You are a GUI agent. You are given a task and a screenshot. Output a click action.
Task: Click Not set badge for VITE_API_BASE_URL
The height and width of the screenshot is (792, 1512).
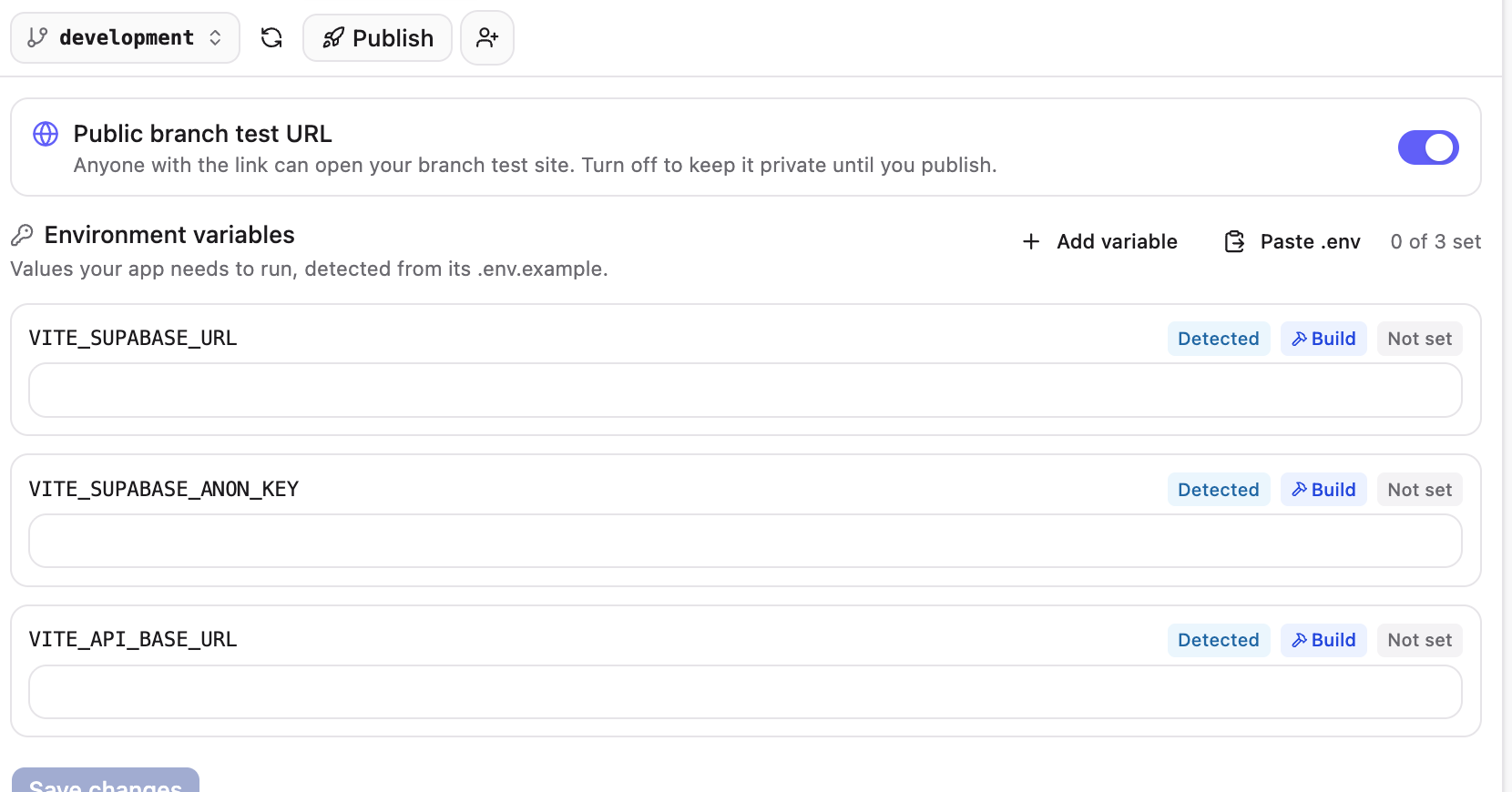point(1419,640)
